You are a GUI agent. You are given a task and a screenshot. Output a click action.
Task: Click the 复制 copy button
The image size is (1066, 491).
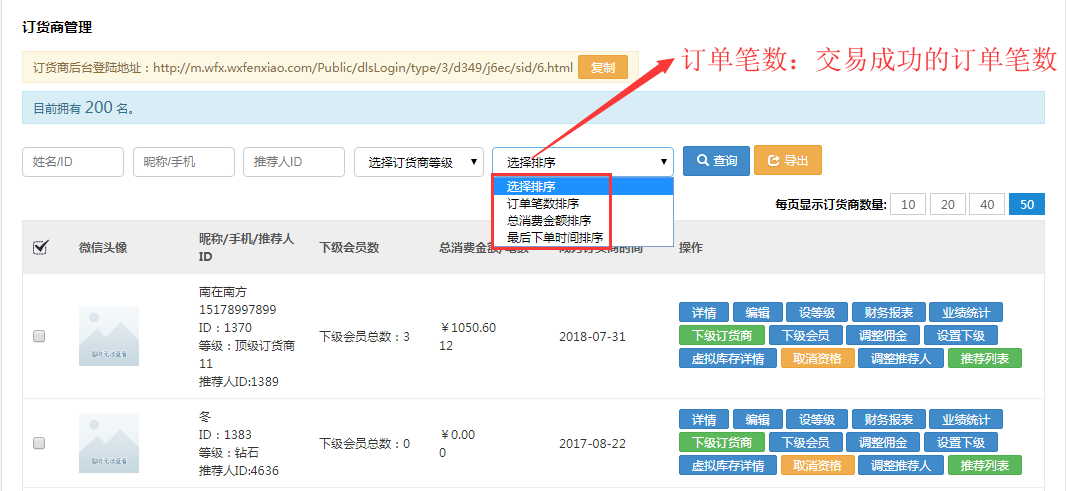pos(603,68)
